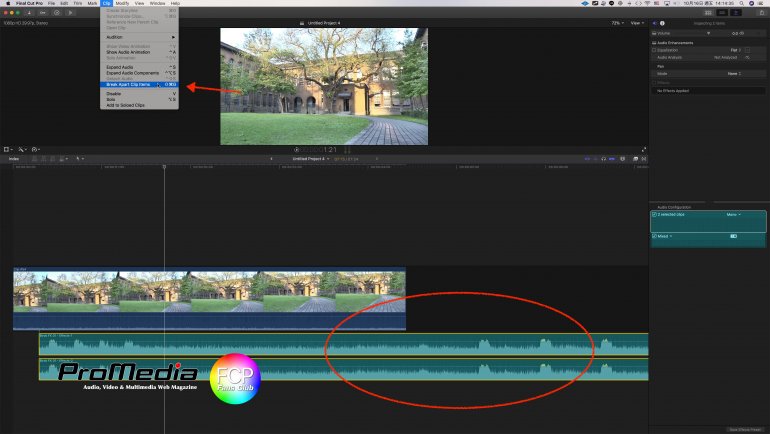Open the File menu
770x434 pixels.
[51, 3]
